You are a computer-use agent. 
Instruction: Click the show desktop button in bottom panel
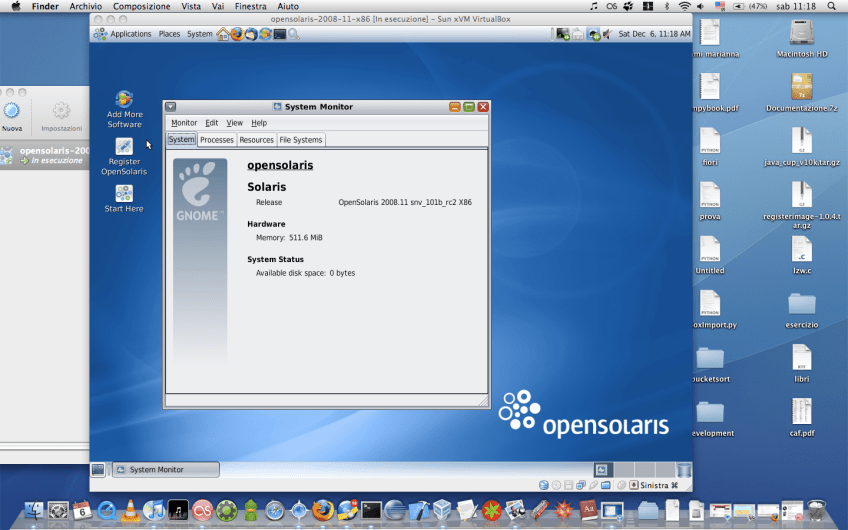(98, 469)
